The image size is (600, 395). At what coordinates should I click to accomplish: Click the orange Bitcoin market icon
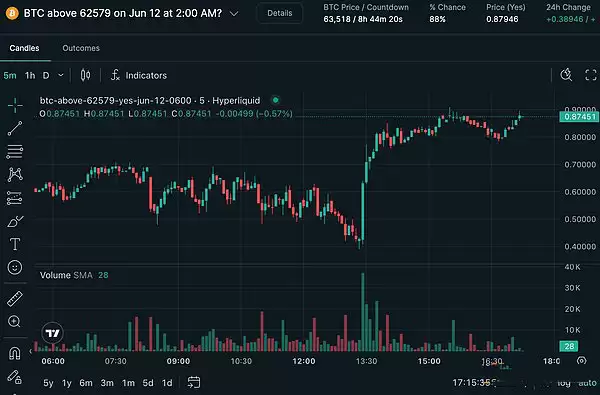coord(12,14)
